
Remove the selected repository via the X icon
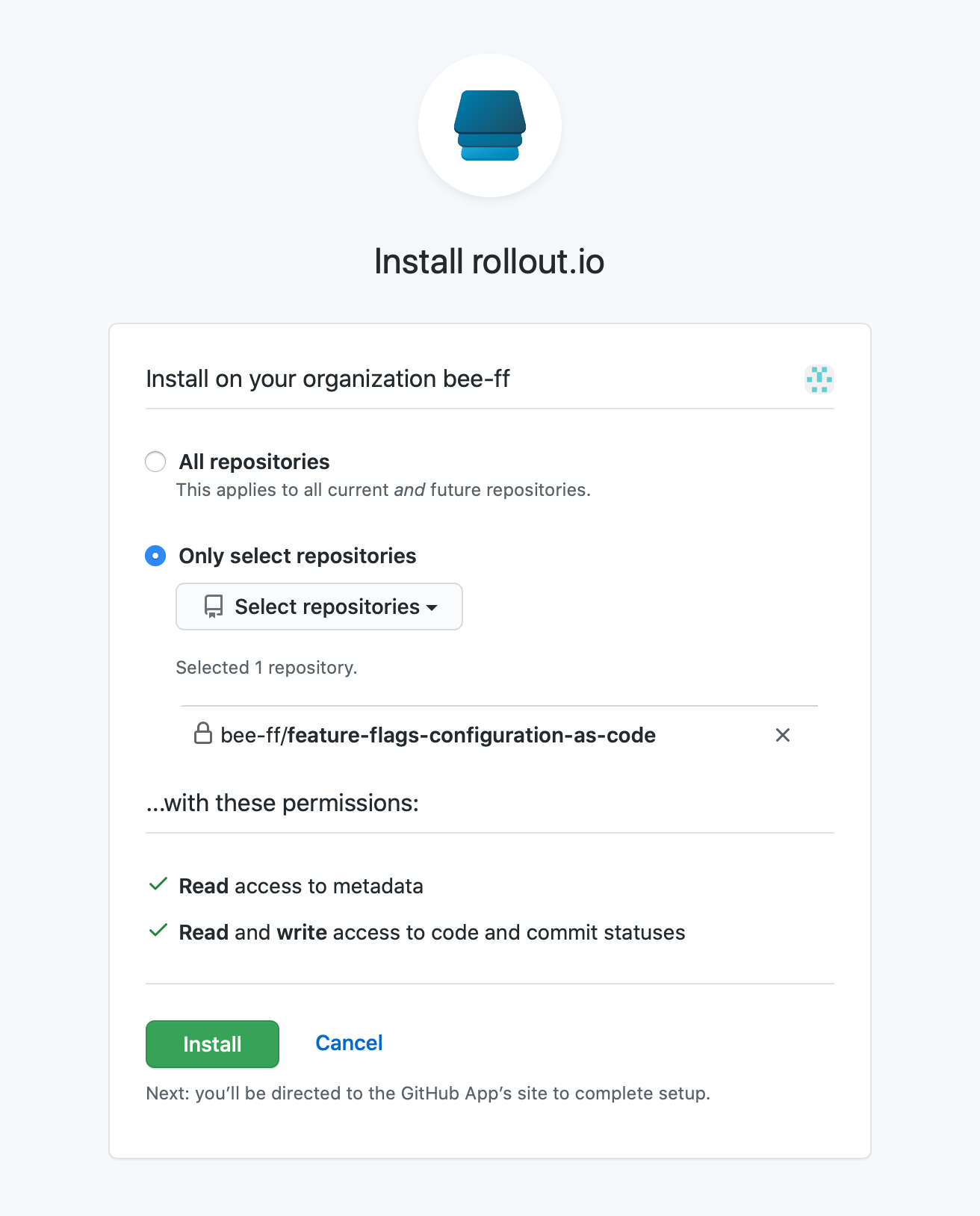[x=783, y=735]
